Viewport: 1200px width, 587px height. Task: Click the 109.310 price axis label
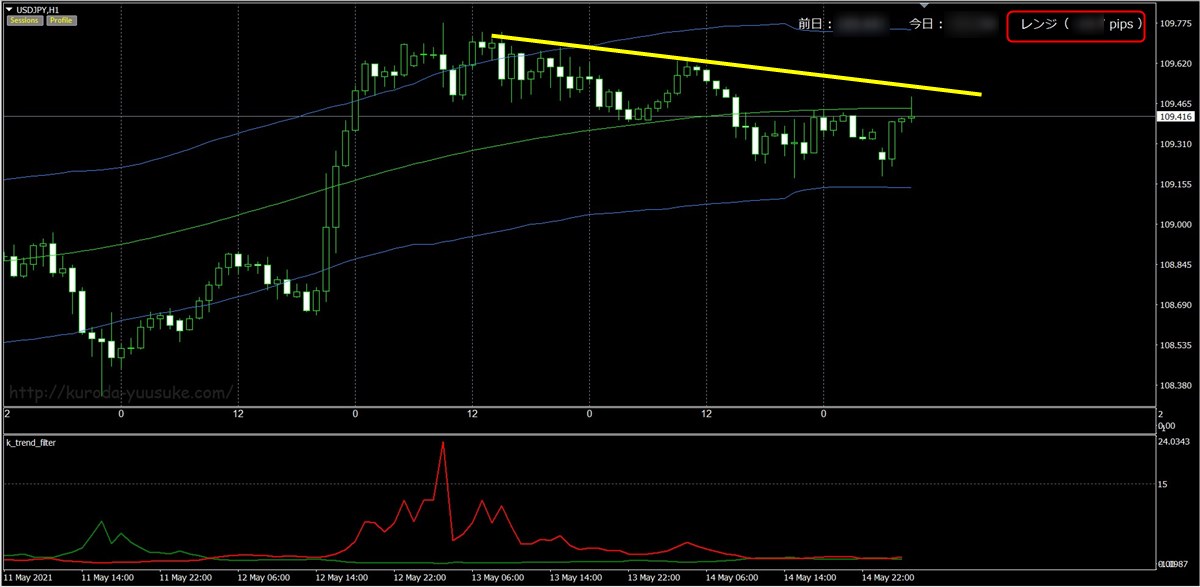point(1176,144)
